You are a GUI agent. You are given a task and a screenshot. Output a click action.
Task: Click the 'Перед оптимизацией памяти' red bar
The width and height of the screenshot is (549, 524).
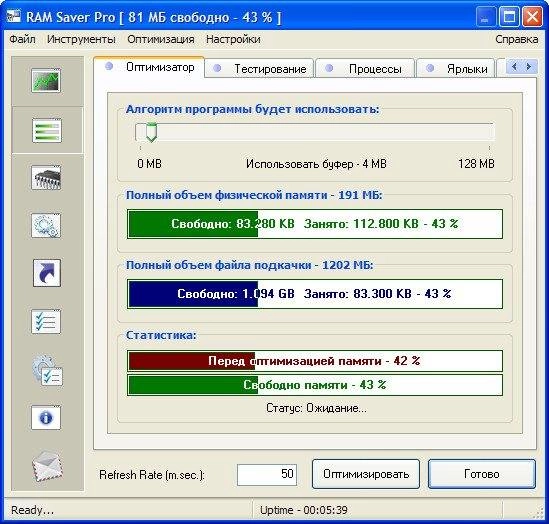pyautogui.click(x=315, y=361)
